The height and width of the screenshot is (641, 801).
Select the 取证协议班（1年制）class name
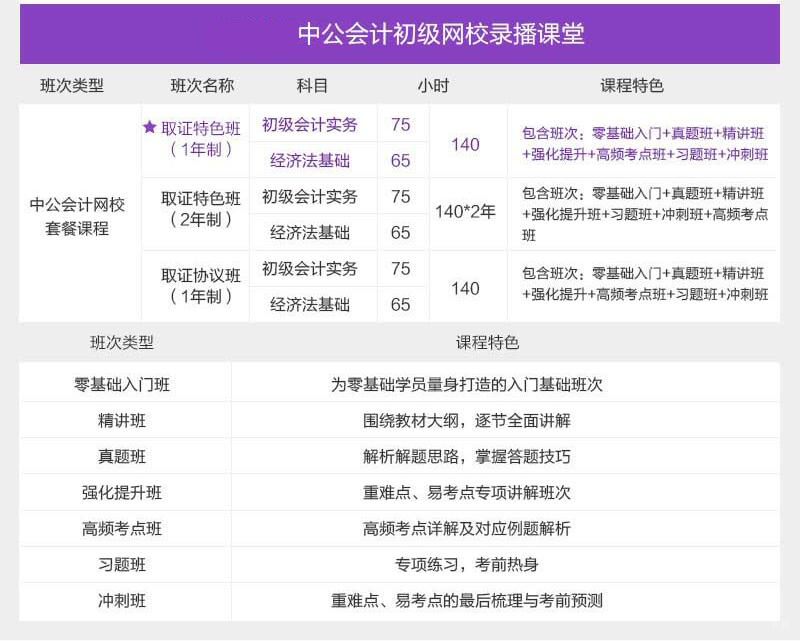click(x=201, y=286)
